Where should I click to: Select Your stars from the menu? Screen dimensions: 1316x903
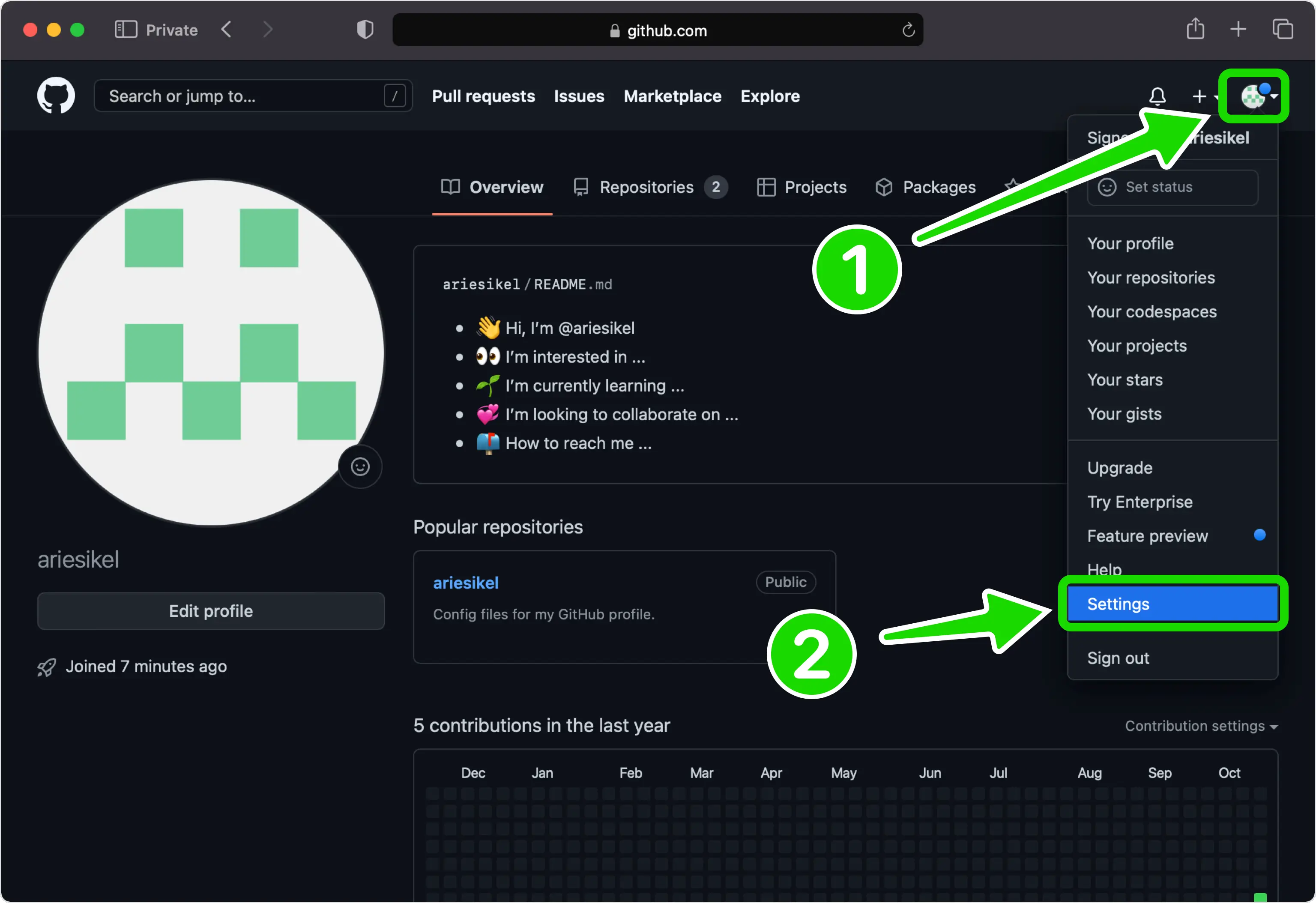point(1172,379)
